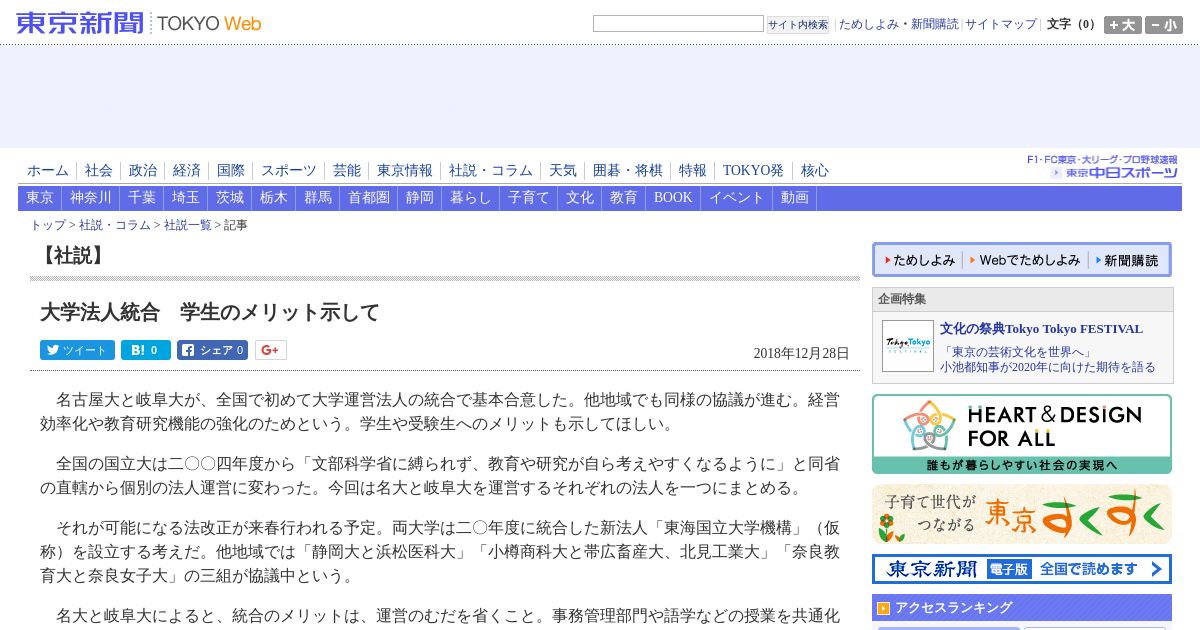Screen dimensions: 1200x630
Task: Open the 天気 section
Action: 563,170
